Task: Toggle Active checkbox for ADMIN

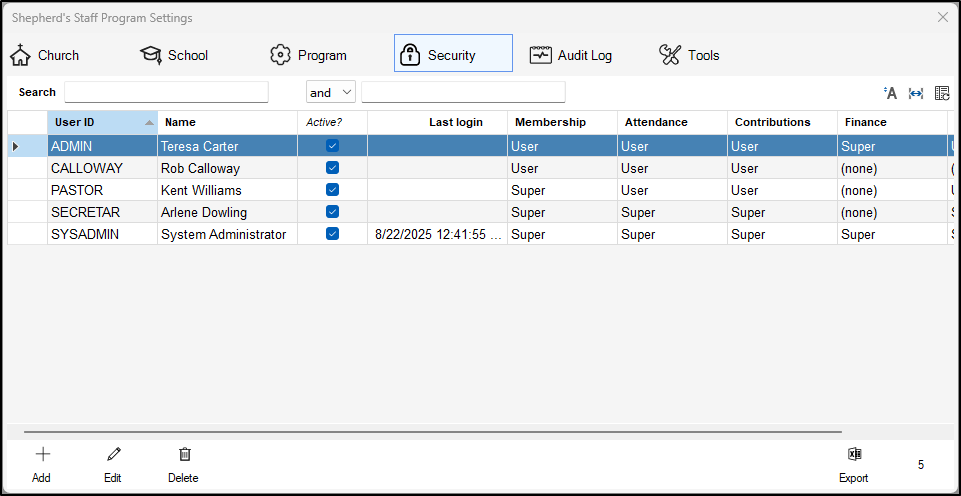Action: click(x=332, y=146)
